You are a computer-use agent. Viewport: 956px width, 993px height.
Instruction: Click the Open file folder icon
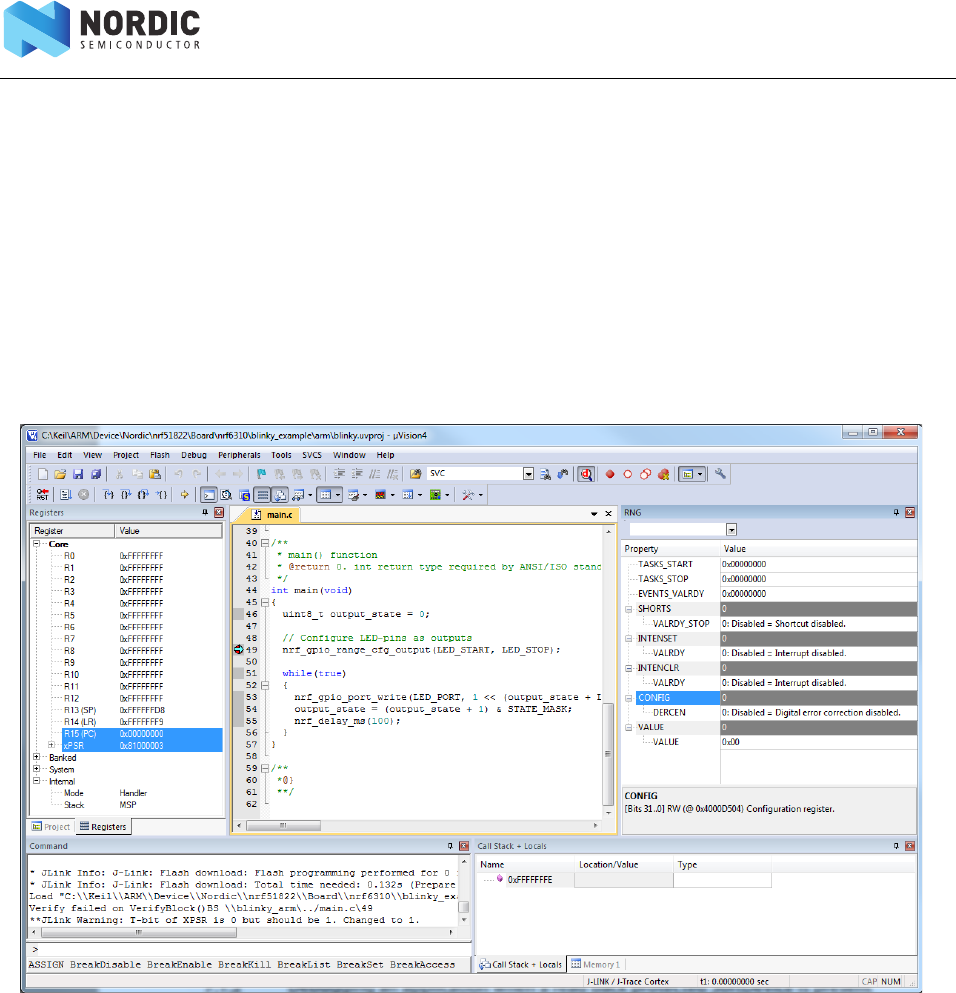point(60,474)
